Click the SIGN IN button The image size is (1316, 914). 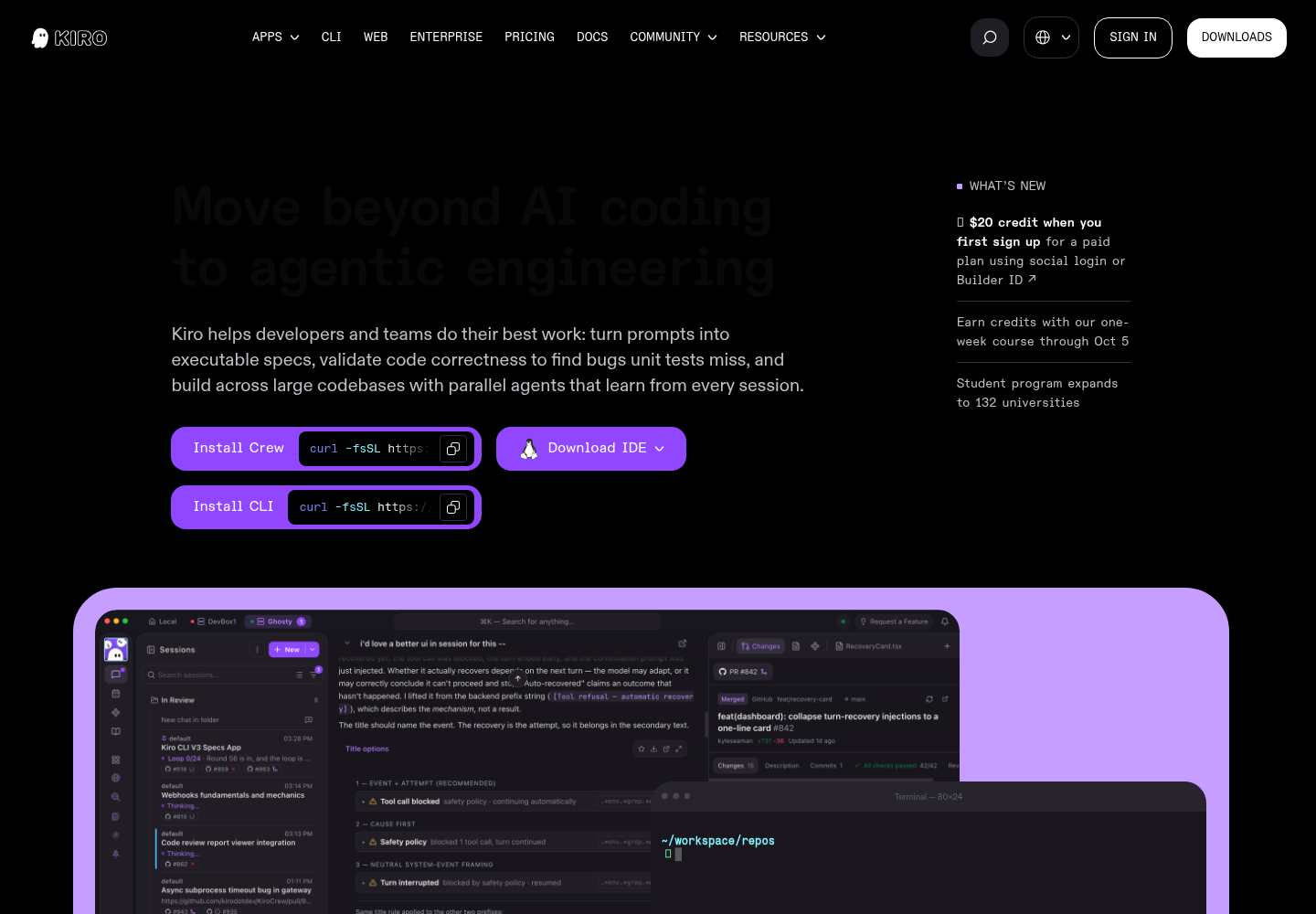(1133, 37)
